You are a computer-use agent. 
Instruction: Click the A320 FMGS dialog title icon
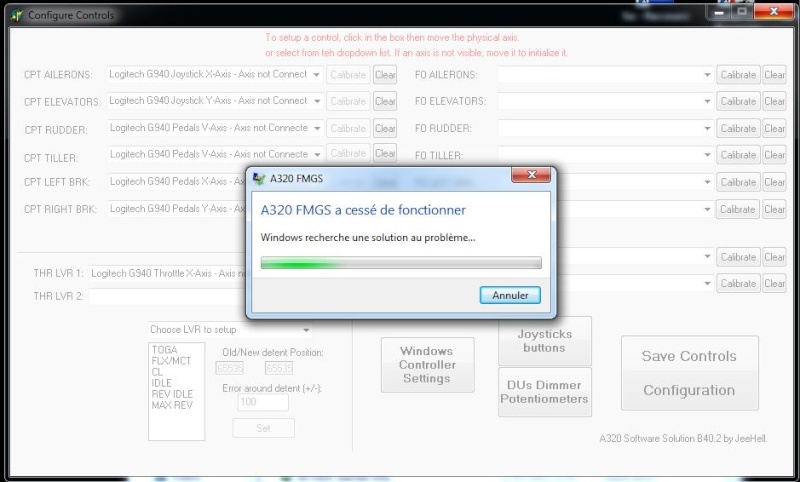(259, 179)
